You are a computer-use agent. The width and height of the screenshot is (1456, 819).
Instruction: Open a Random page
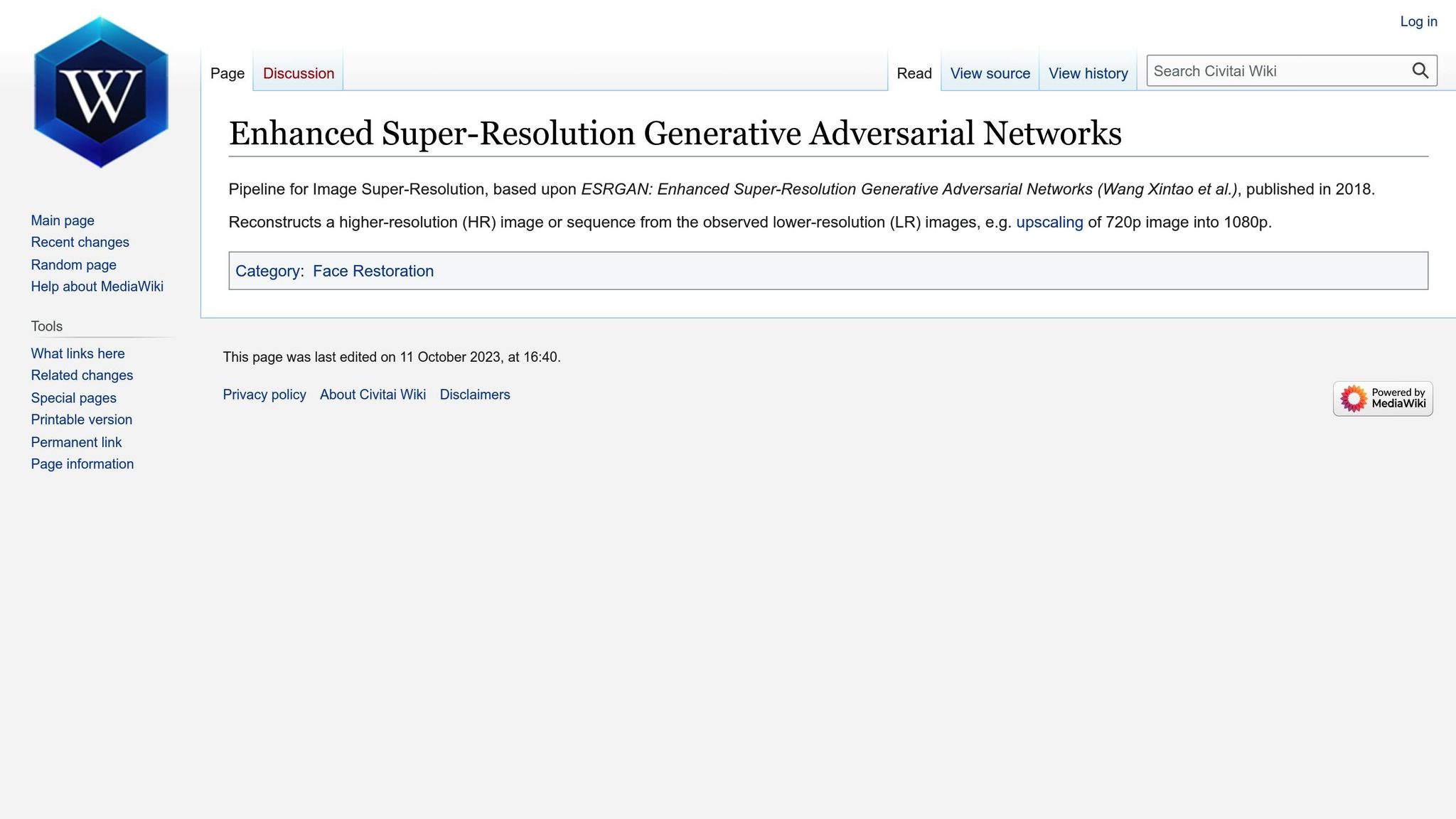73,264
